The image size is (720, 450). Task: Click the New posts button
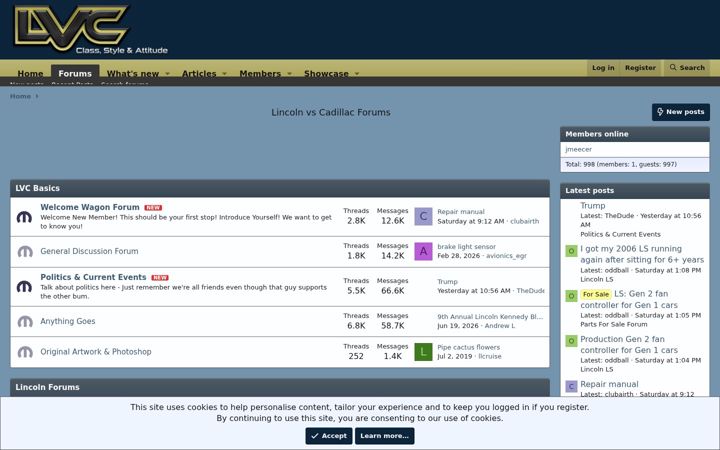pos(681,112)
